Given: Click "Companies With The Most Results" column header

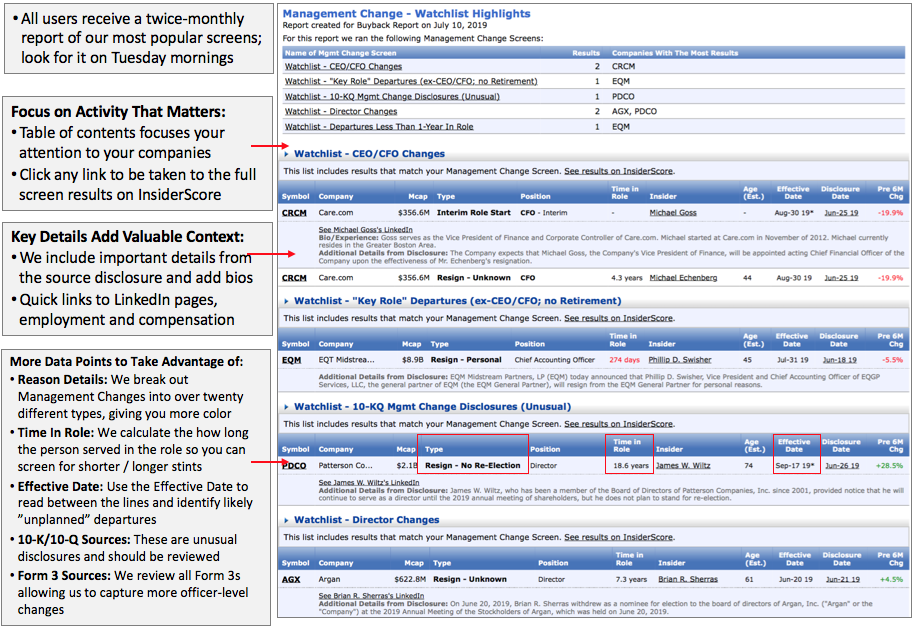Looking at the screenshot, I should (x=675, y=53).
